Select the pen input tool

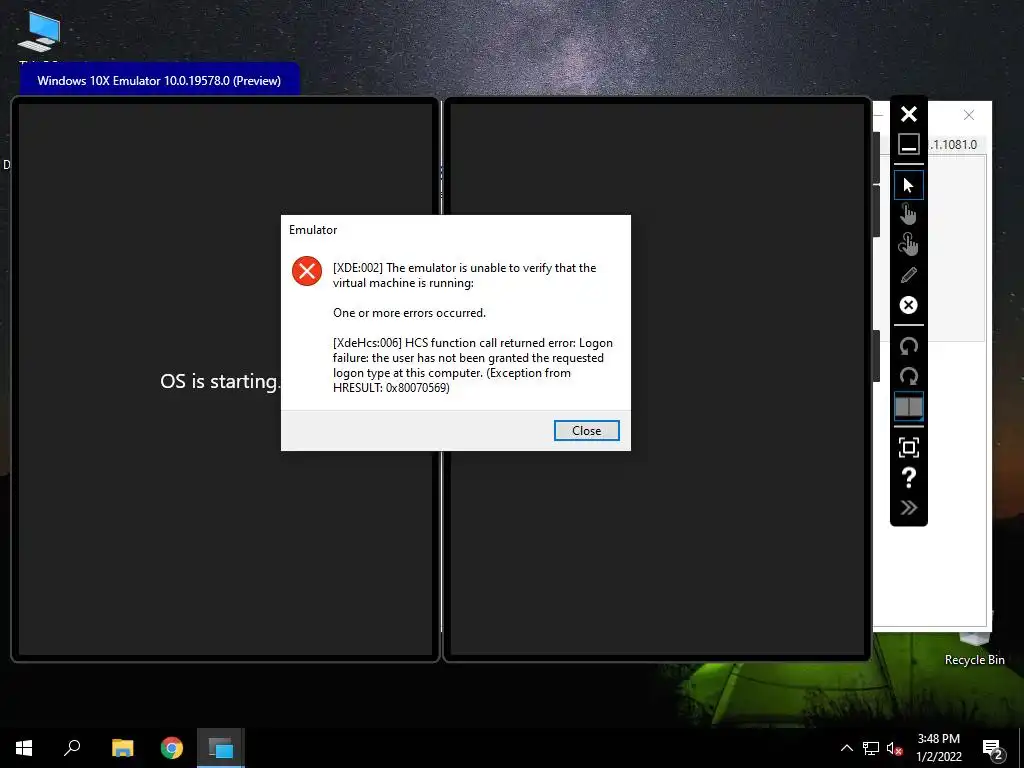point(908,275)
